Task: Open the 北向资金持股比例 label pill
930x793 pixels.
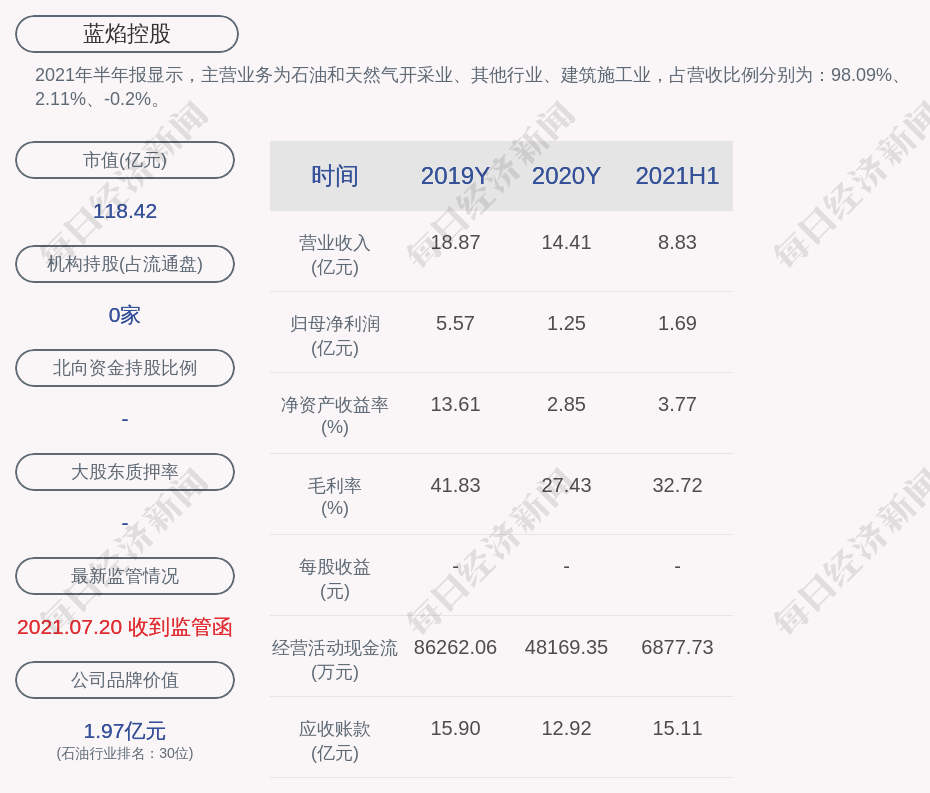Action: 125,368
